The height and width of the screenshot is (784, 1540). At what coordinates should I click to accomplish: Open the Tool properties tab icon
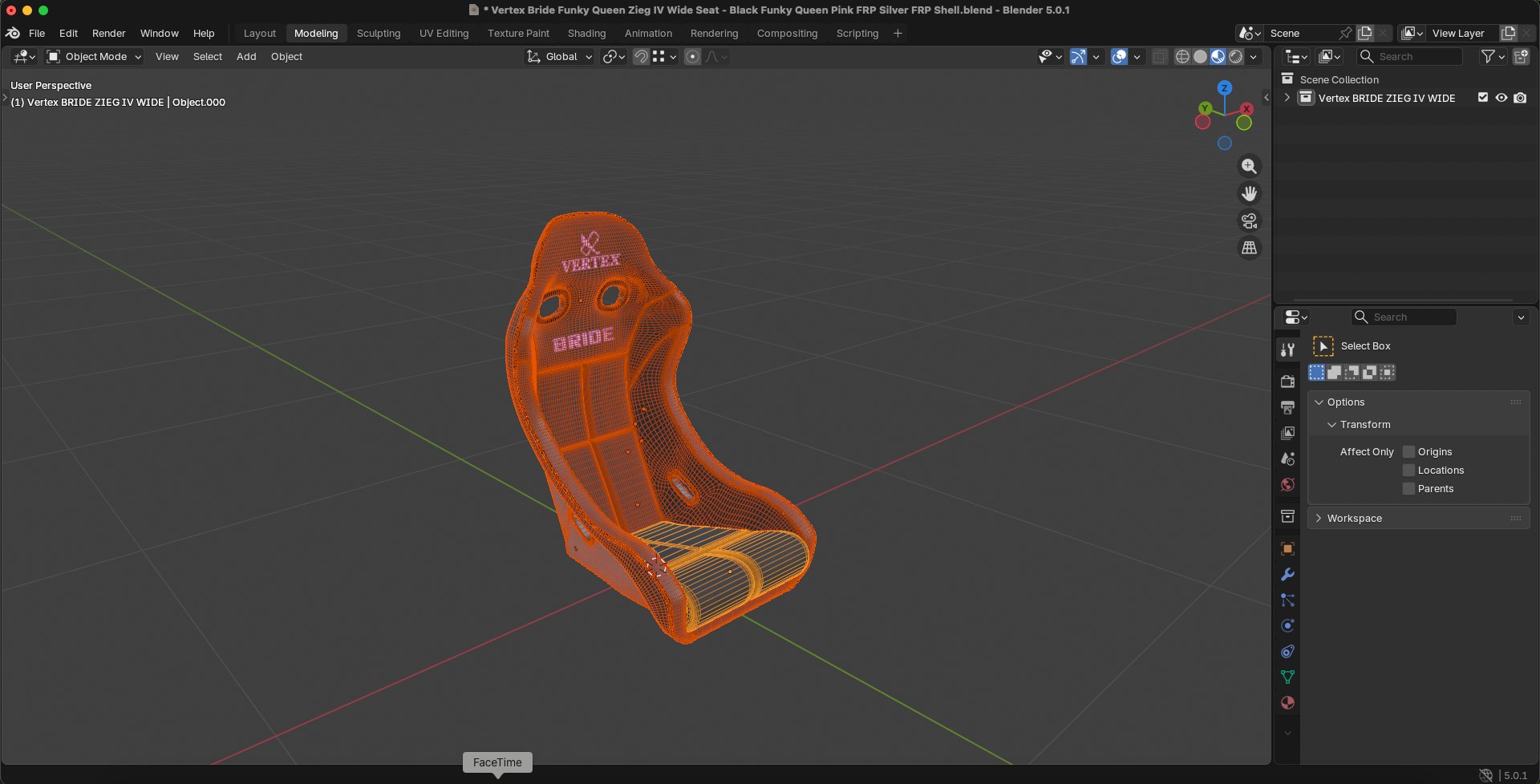pos(1287,350)
